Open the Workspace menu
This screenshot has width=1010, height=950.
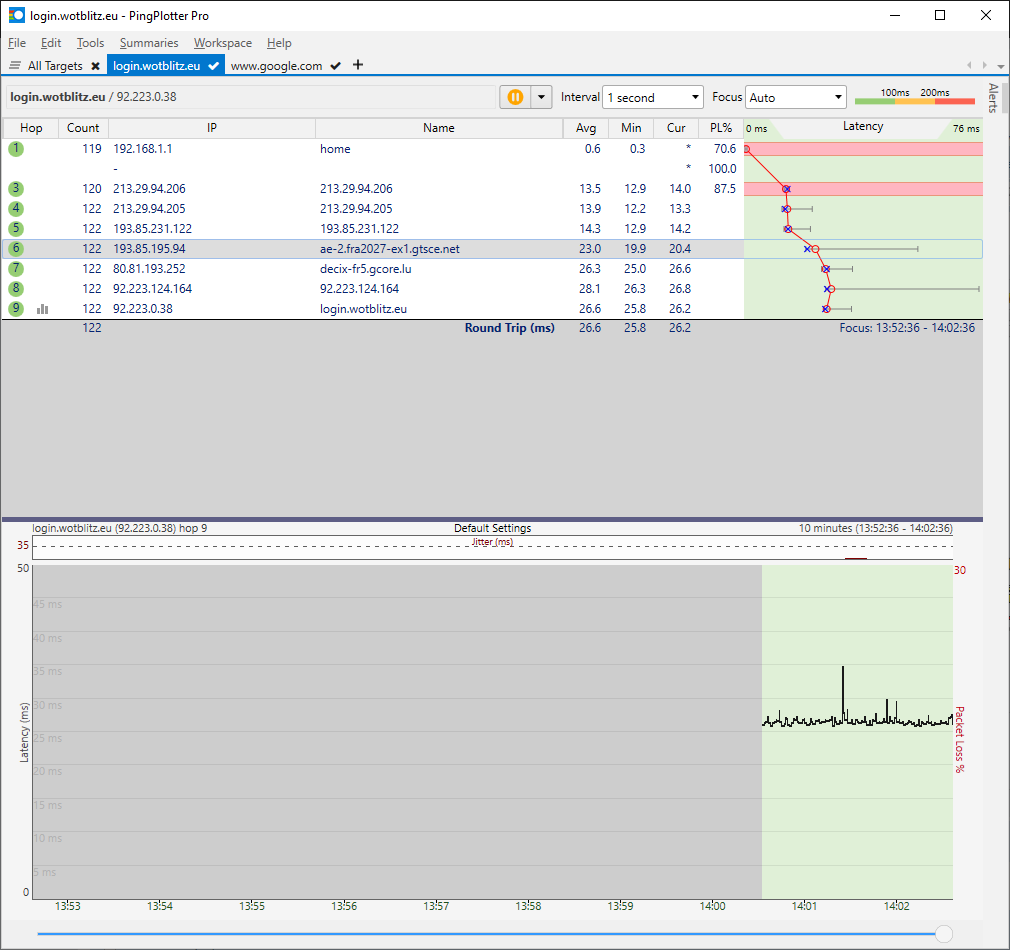click(x=223, y=43)
